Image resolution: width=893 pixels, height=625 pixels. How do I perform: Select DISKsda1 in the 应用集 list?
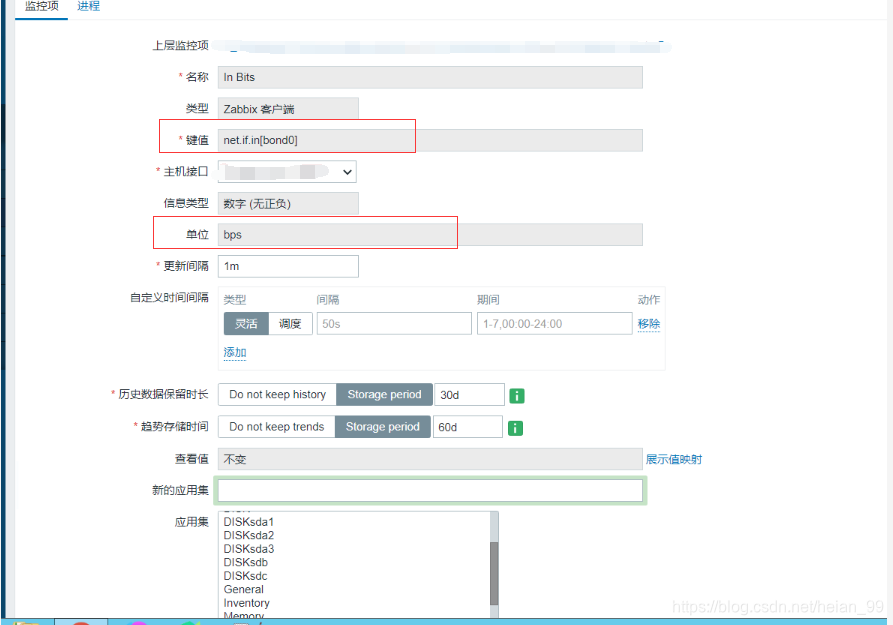click(248, 522)
